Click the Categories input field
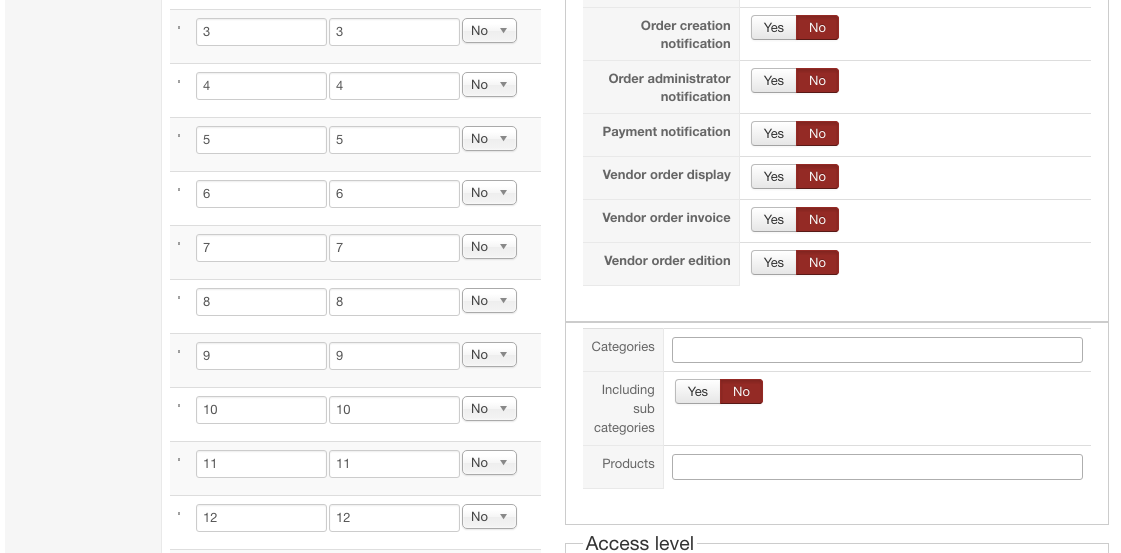This screenshot has width=1121, height=553. pyautogui.click(x=877, y=350)
